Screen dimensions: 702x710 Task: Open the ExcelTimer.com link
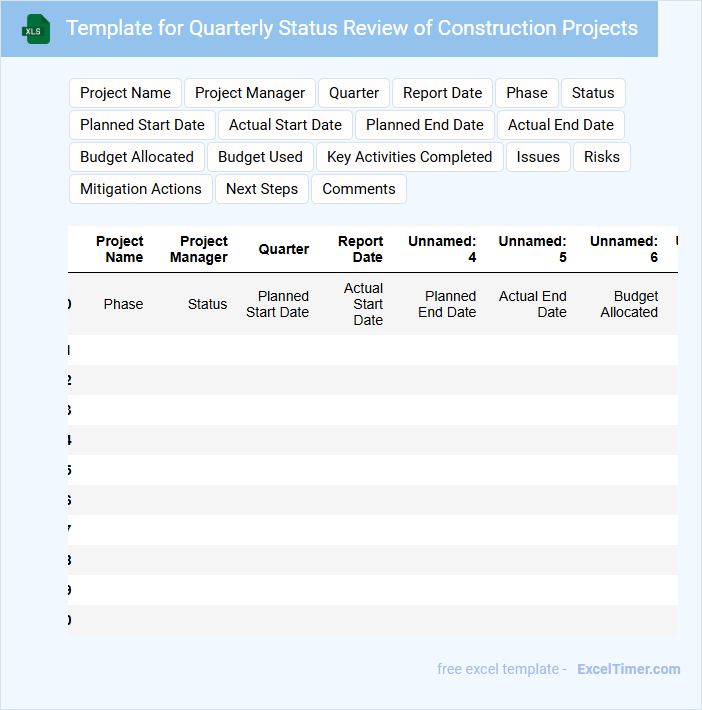coord(628,669)
